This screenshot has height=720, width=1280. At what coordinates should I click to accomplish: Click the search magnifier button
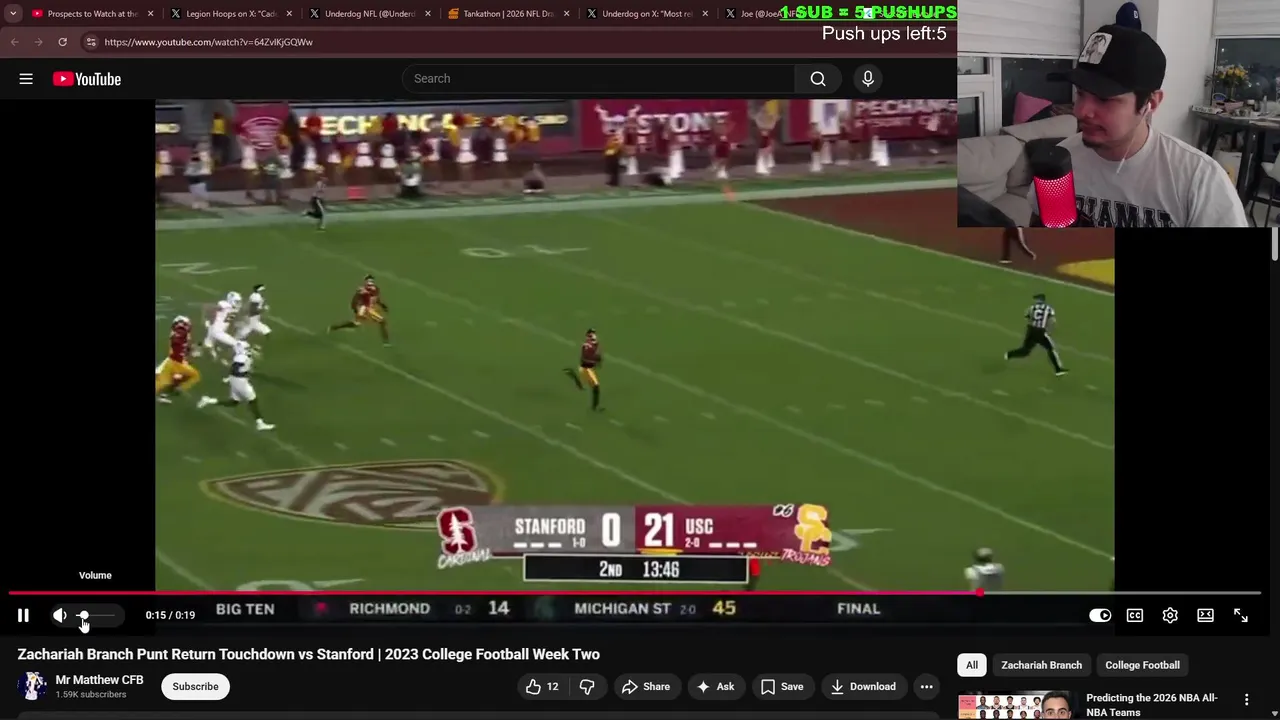point(818,79)
